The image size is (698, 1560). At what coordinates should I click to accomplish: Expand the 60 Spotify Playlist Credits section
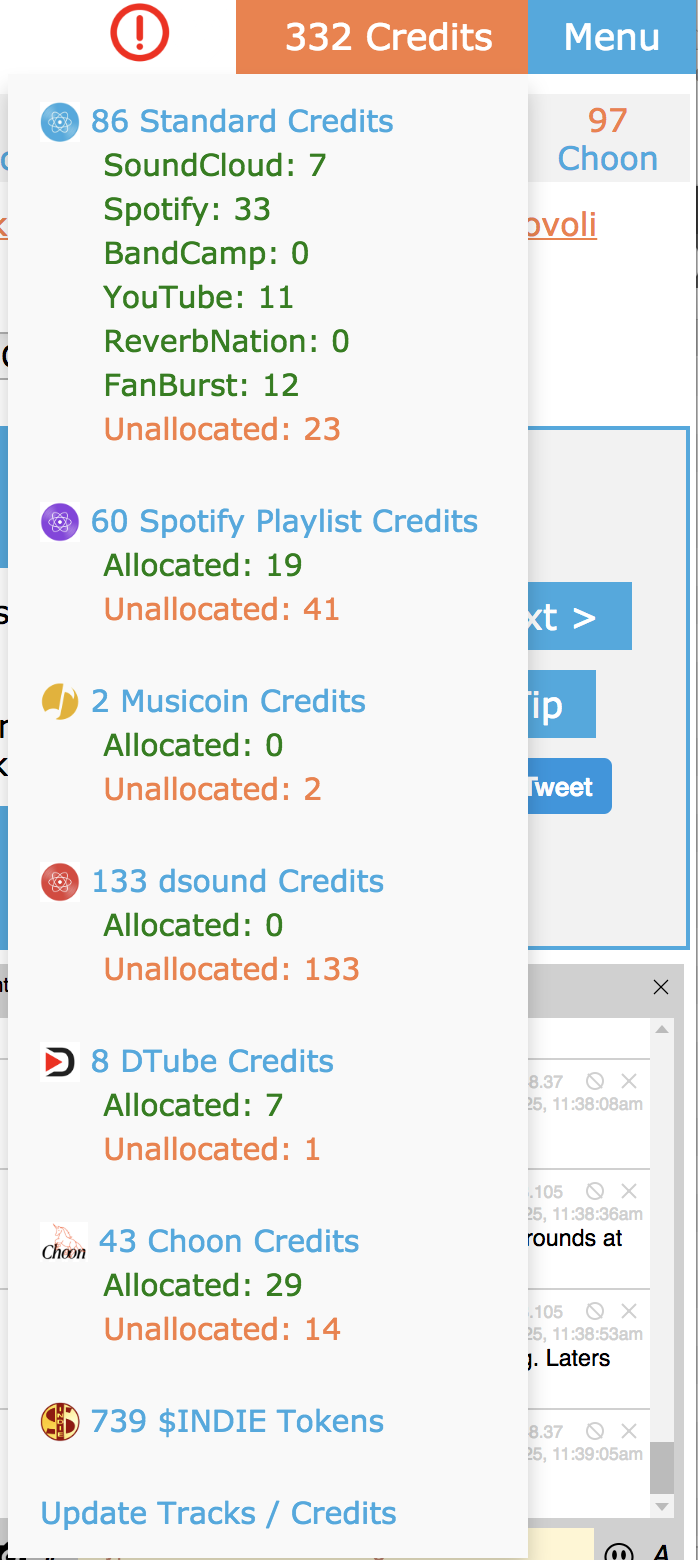[x=284, y=521]
